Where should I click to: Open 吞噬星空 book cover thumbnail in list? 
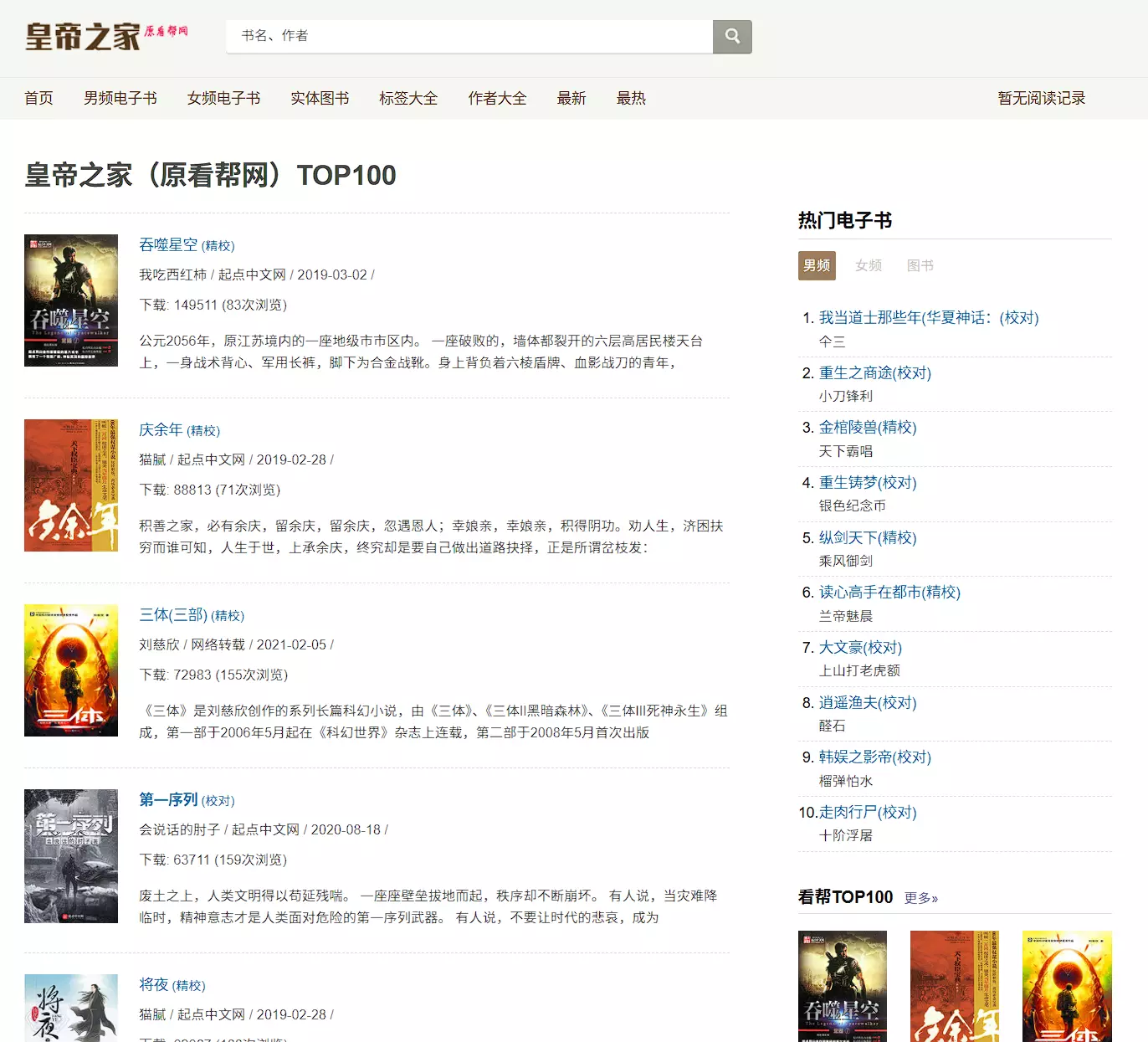pyautogui.click(x=71, y=300)
